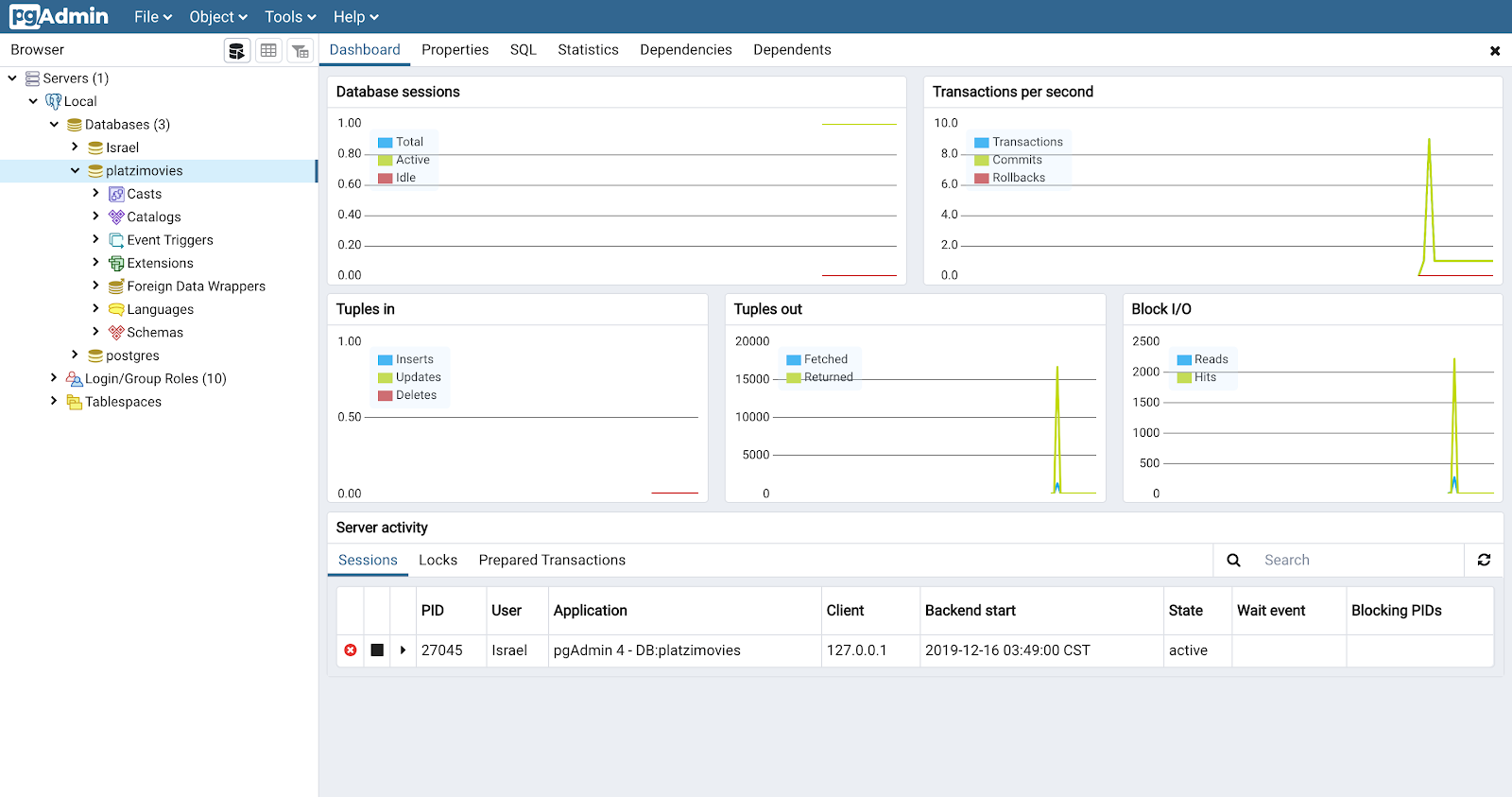Select the Foreign Data Wrappers tree item
This screenshot has width=1512, height=797.
(x=197, y=286)
